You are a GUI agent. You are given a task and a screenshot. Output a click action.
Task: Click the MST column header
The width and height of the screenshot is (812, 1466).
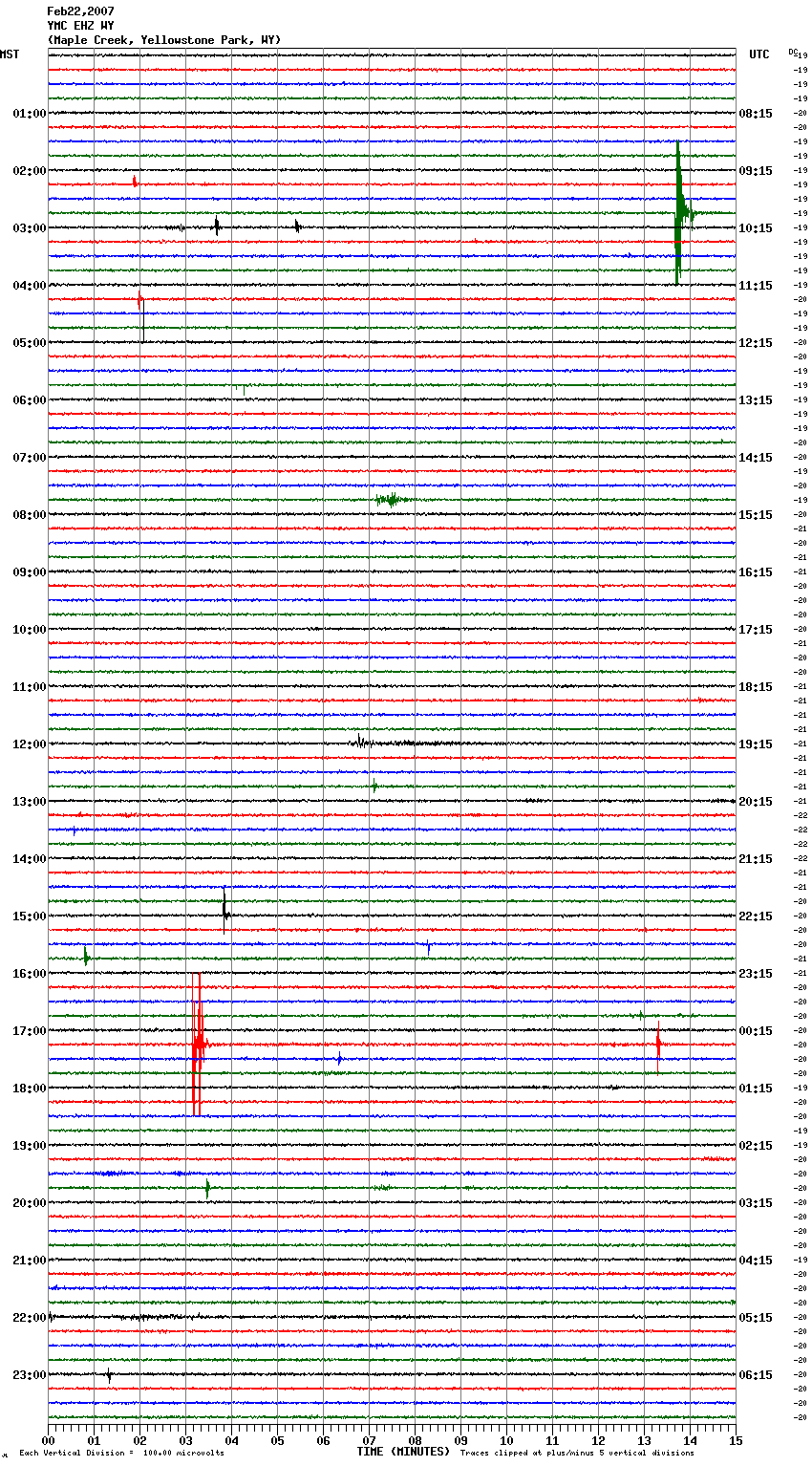coord(10,54)
